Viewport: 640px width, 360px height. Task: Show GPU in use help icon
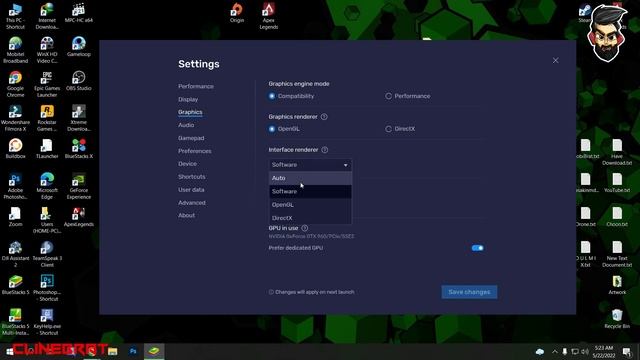(304, 228)
